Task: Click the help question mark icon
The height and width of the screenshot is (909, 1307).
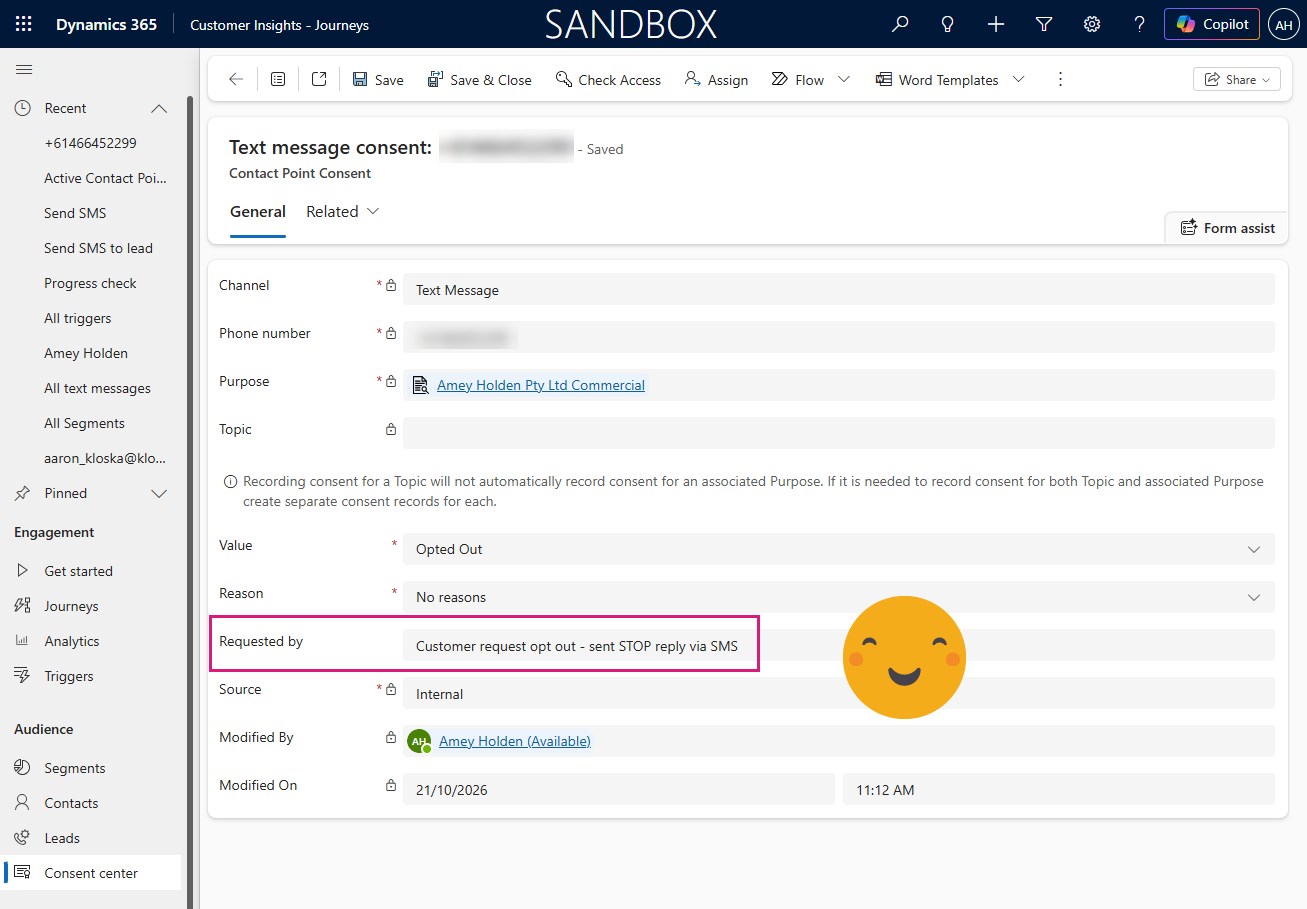Action: point(1140,24)
